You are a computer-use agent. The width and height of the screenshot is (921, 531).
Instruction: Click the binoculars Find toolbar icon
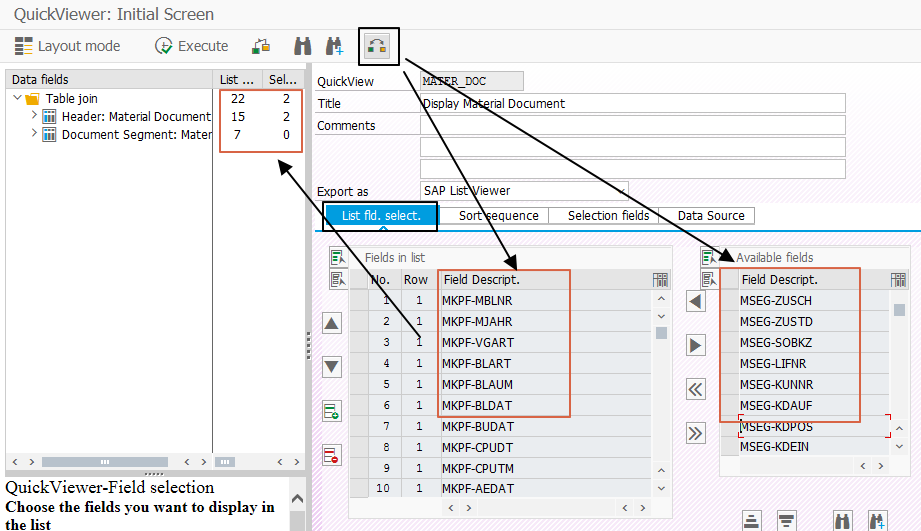(302, 46)
